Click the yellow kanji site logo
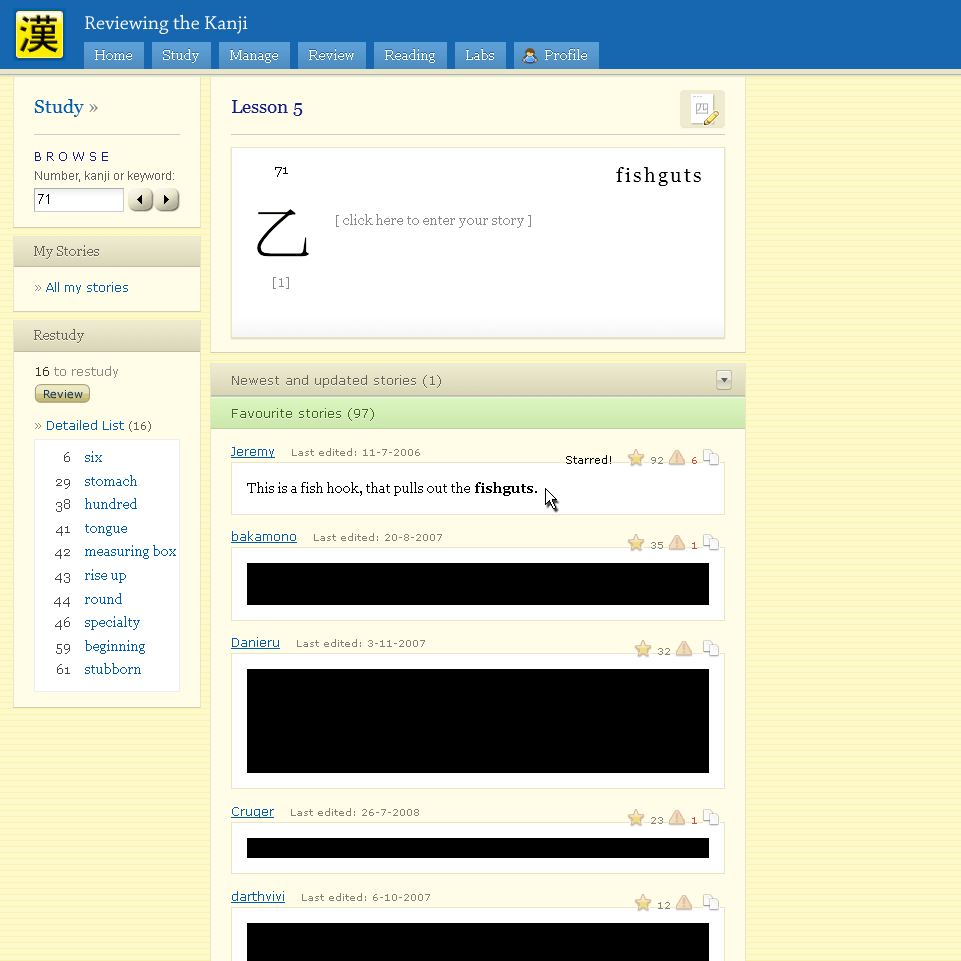Image resolution: width=961 pixels, height=961 pixels. point(39,34)
